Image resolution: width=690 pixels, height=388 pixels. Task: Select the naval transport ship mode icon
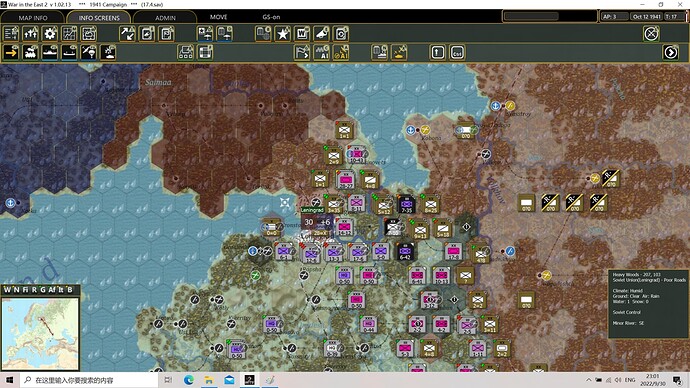coord(50,52)
